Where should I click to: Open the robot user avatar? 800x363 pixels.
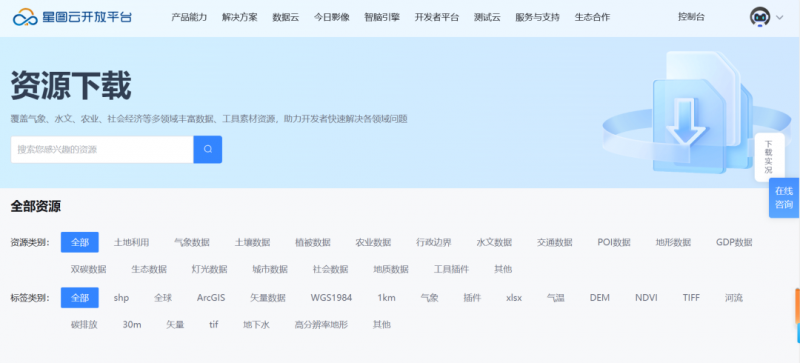click(760, 17)
